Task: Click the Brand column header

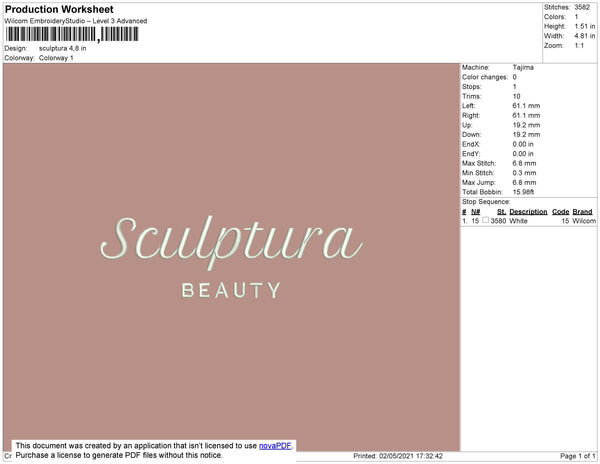Action: [583, 212]
